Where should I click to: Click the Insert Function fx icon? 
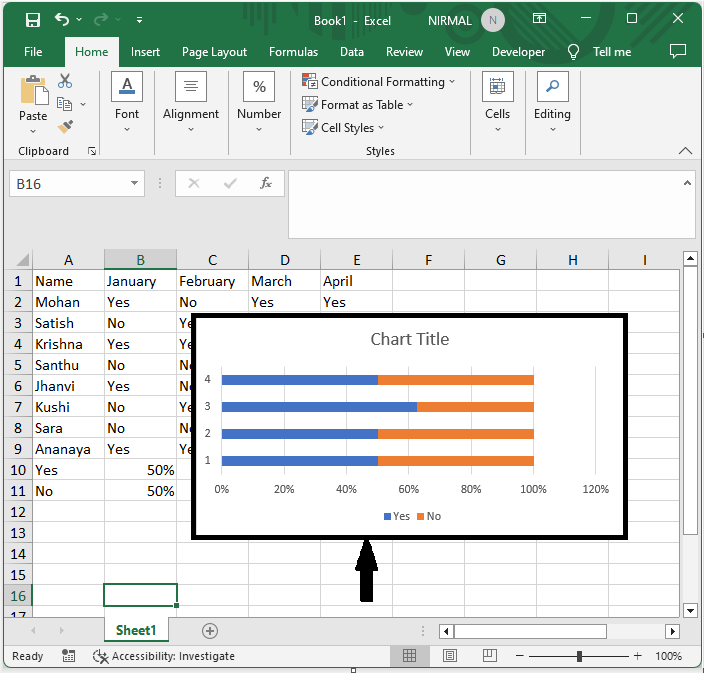266,183
